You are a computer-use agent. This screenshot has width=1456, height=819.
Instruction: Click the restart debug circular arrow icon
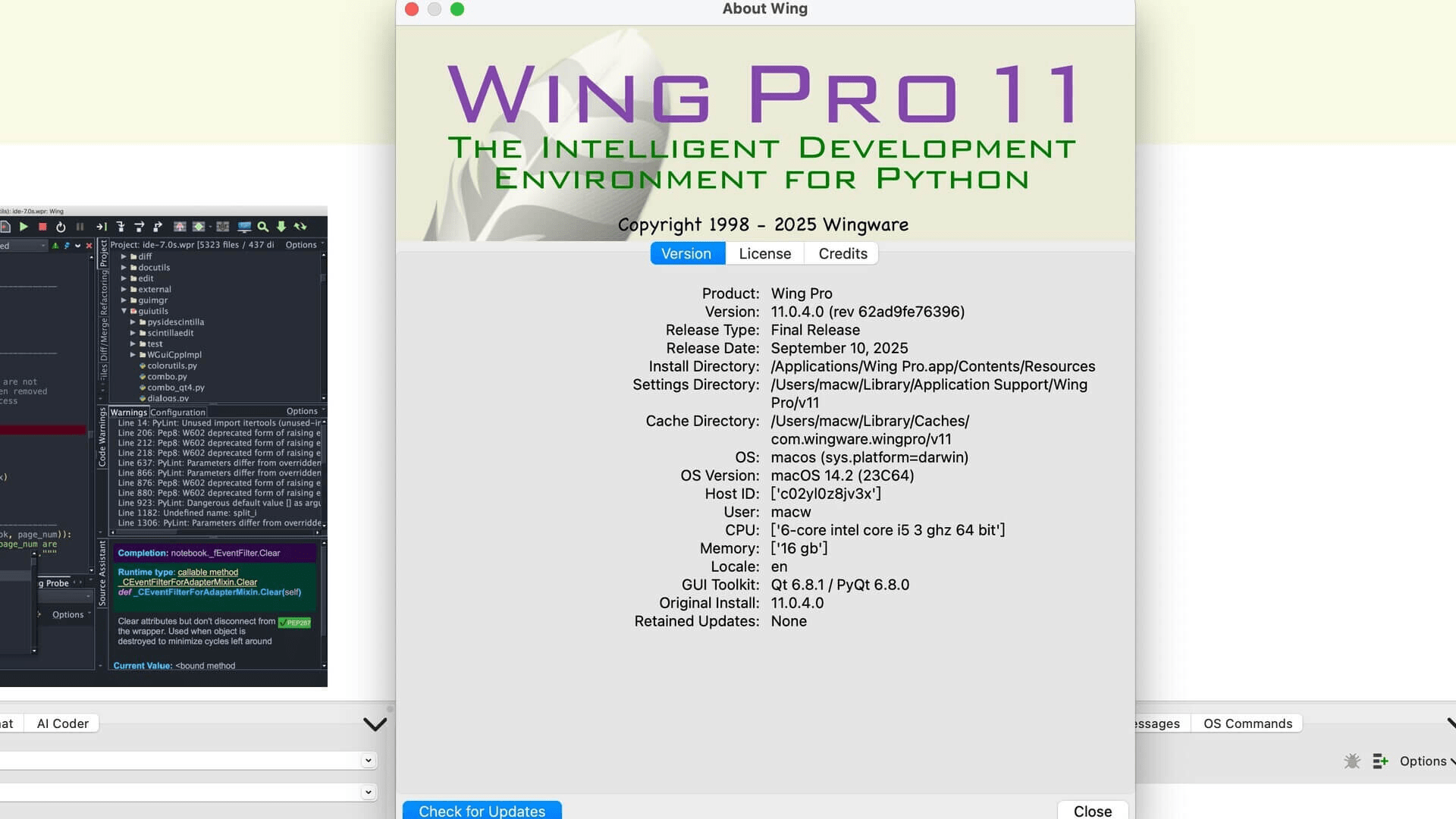(x=61, y=227)
